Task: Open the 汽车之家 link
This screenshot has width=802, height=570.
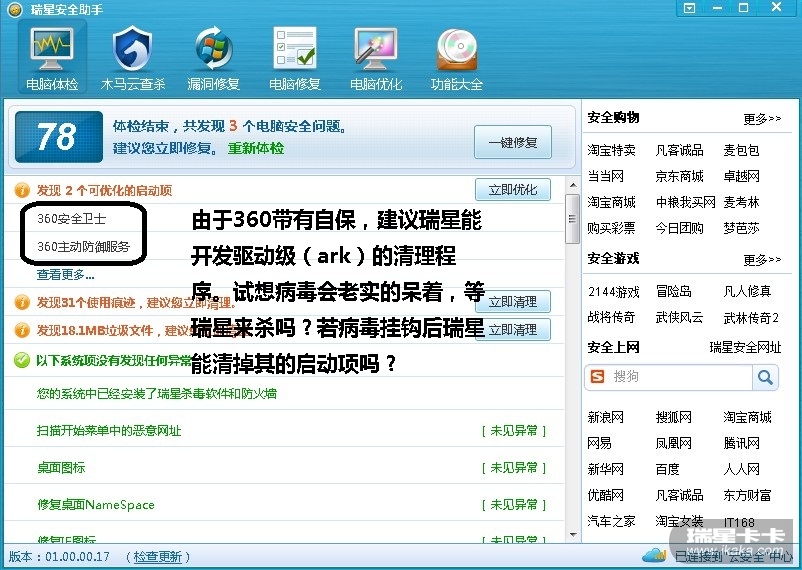Action: pos(611,521)
